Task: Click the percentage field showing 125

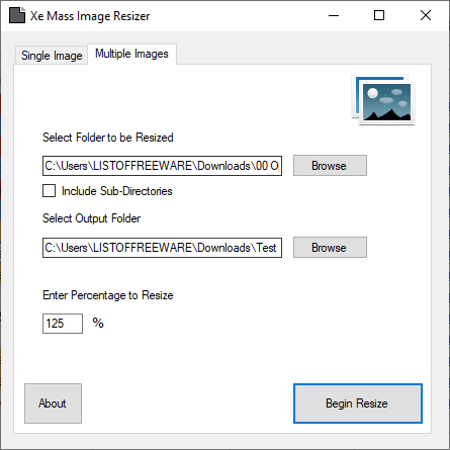Action: point(63,323)
